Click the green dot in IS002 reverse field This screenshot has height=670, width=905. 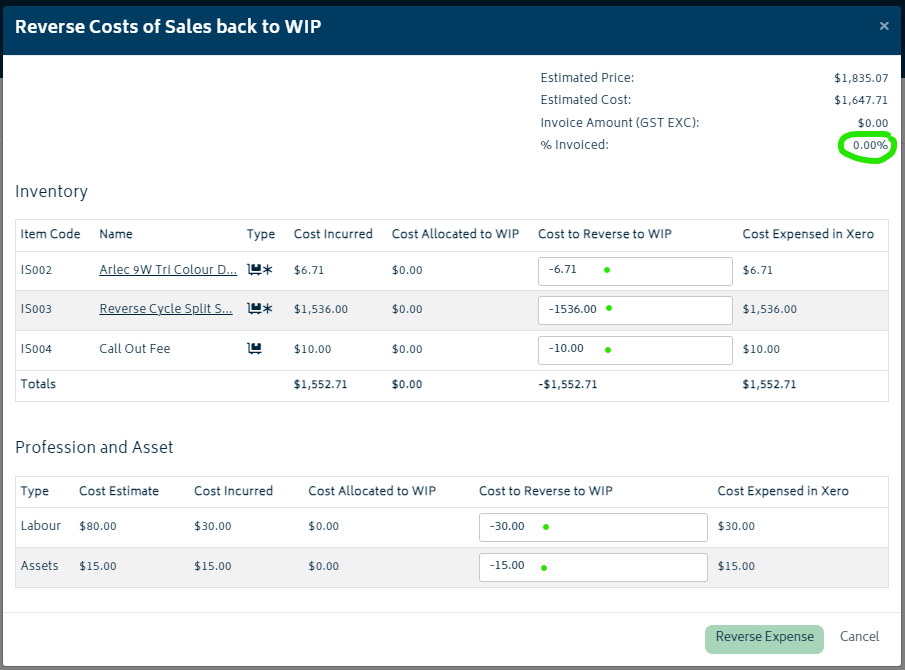(607, 270)
